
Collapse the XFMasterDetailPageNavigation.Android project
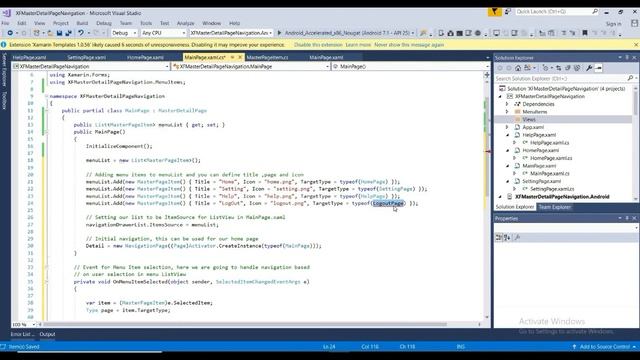pos(500,197)
